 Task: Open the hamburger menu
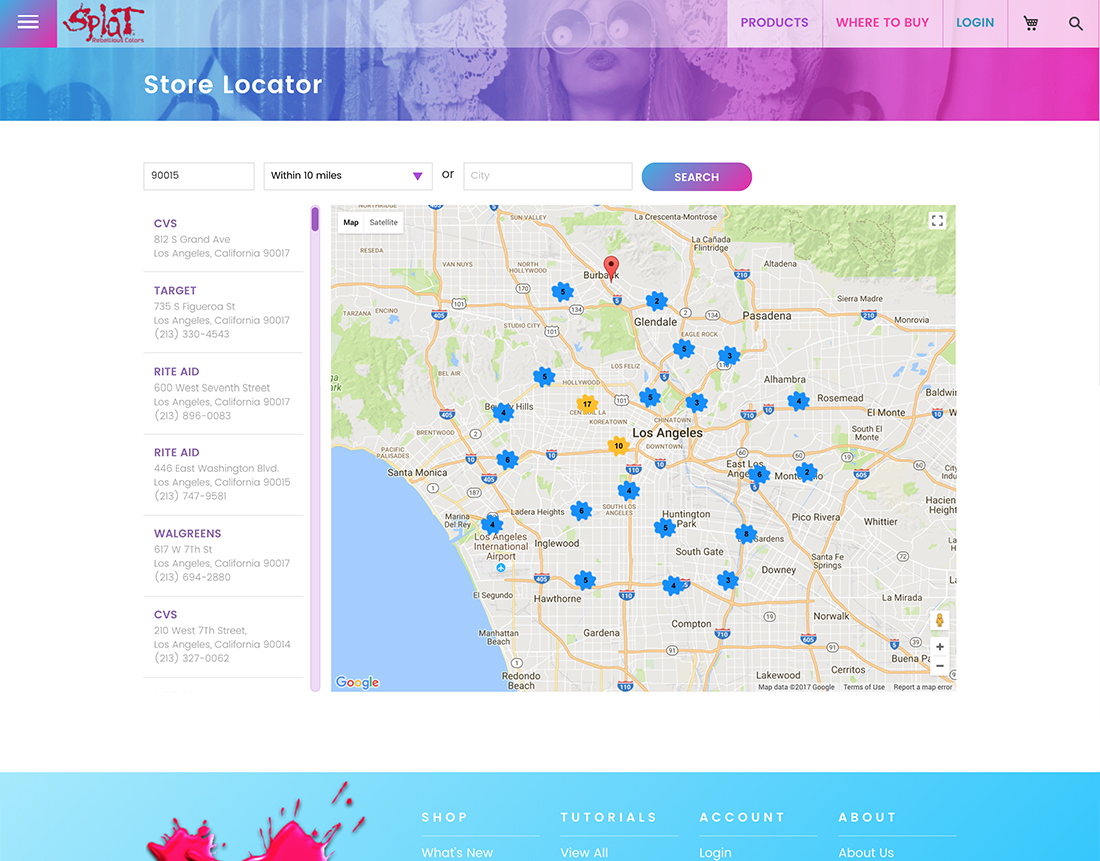tap(28, 22)
